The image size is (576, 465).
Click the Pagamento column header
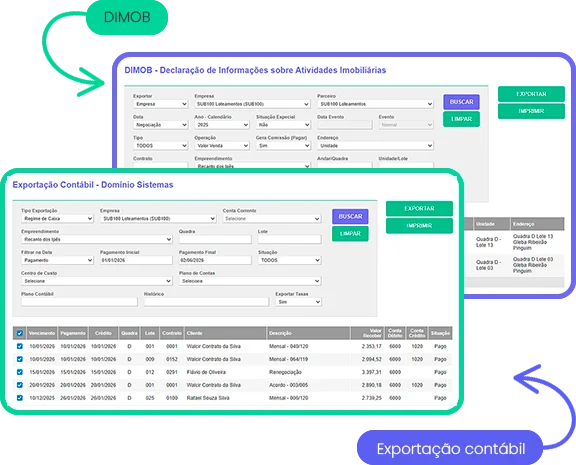click(x=73, y=333)
